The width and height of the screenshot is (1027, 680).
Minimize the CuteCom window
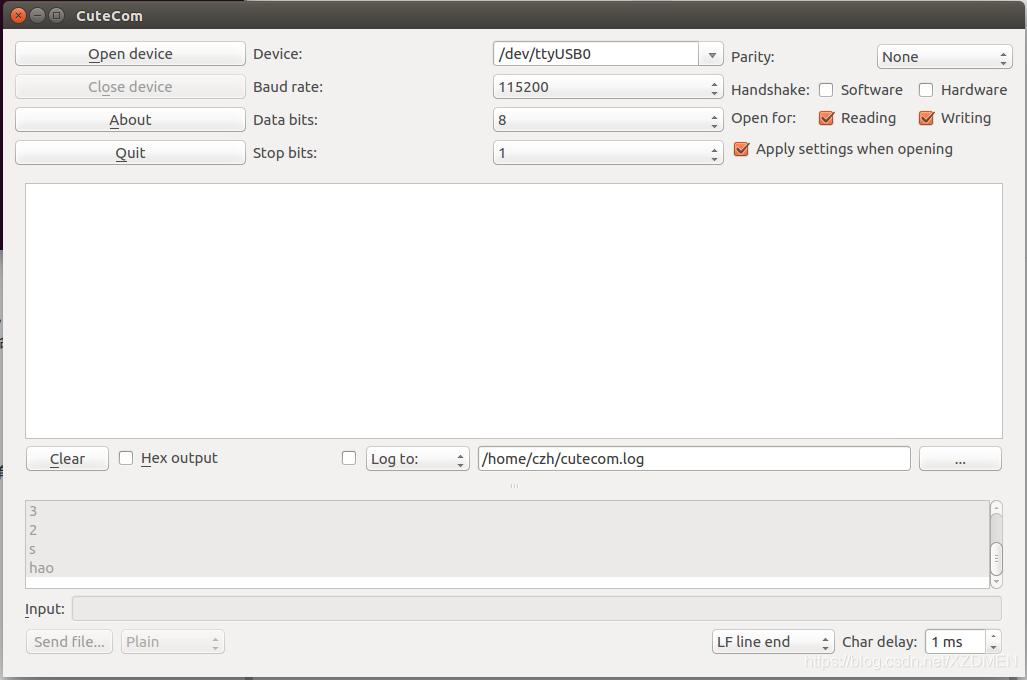click(37, 15)
